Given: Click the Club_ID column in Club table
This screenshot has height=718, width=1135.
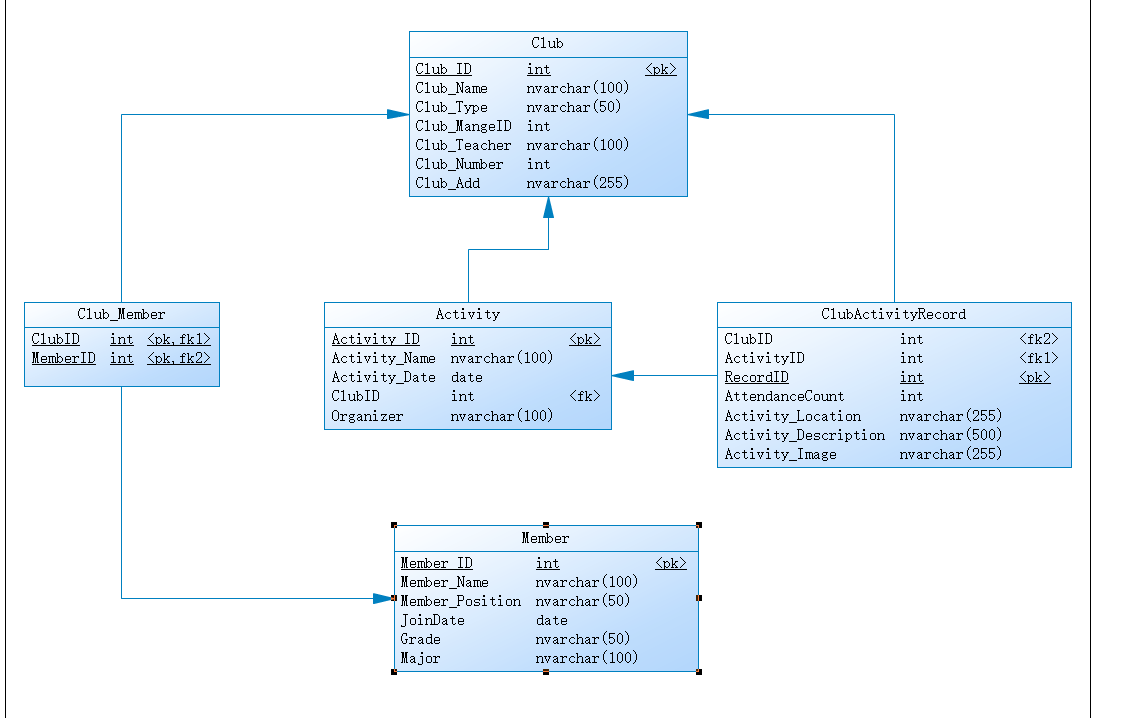Looking at the screenshot, I should [444, 69].
